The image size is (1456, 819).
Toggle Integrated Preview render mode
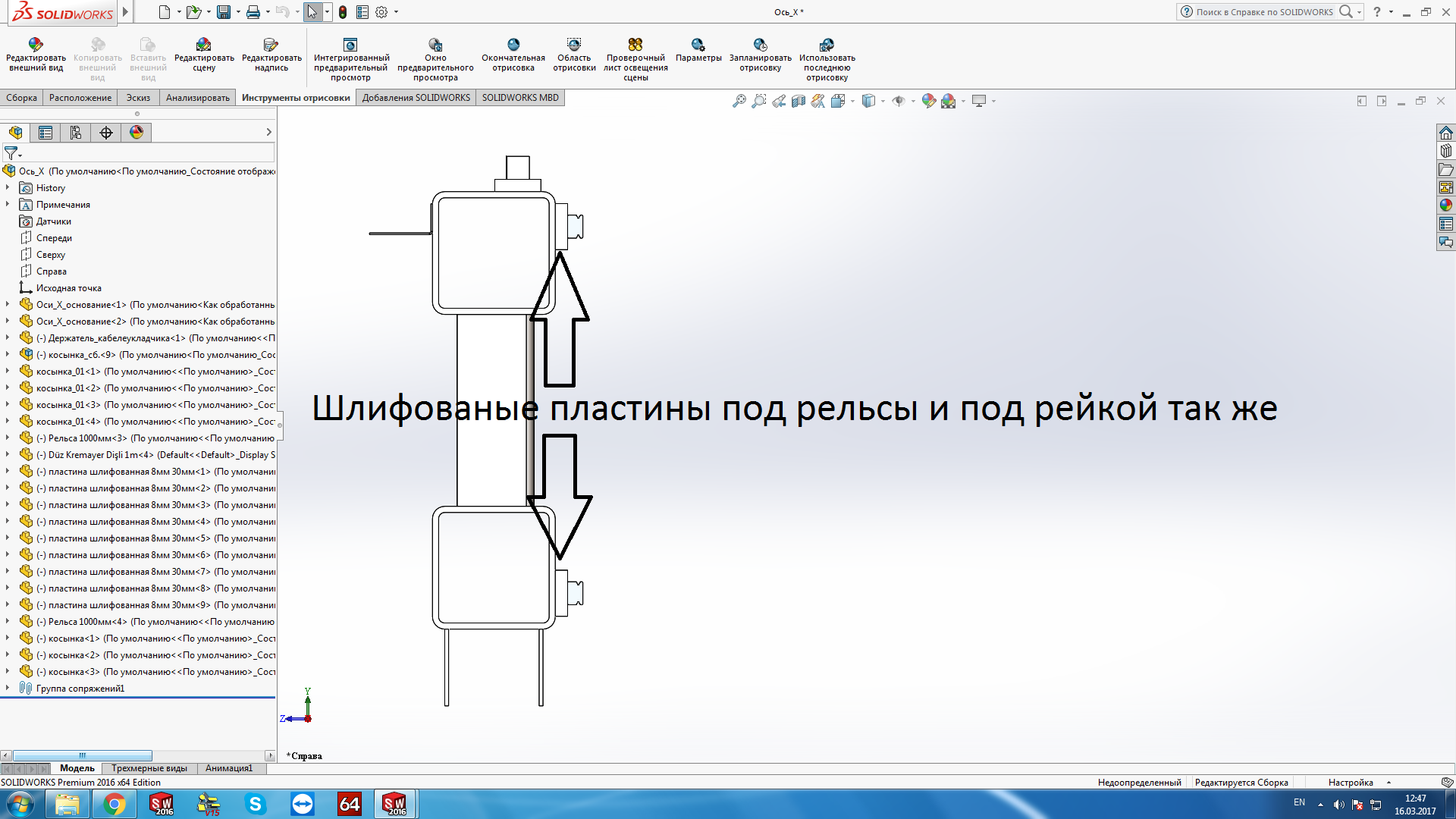coord(350,45)
